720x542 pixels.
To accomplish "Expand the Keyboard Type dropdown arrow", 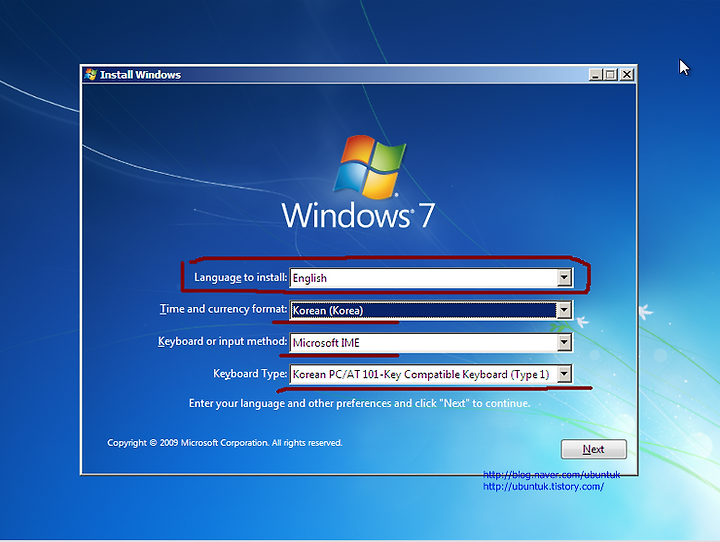I will (x=564, y=374).
